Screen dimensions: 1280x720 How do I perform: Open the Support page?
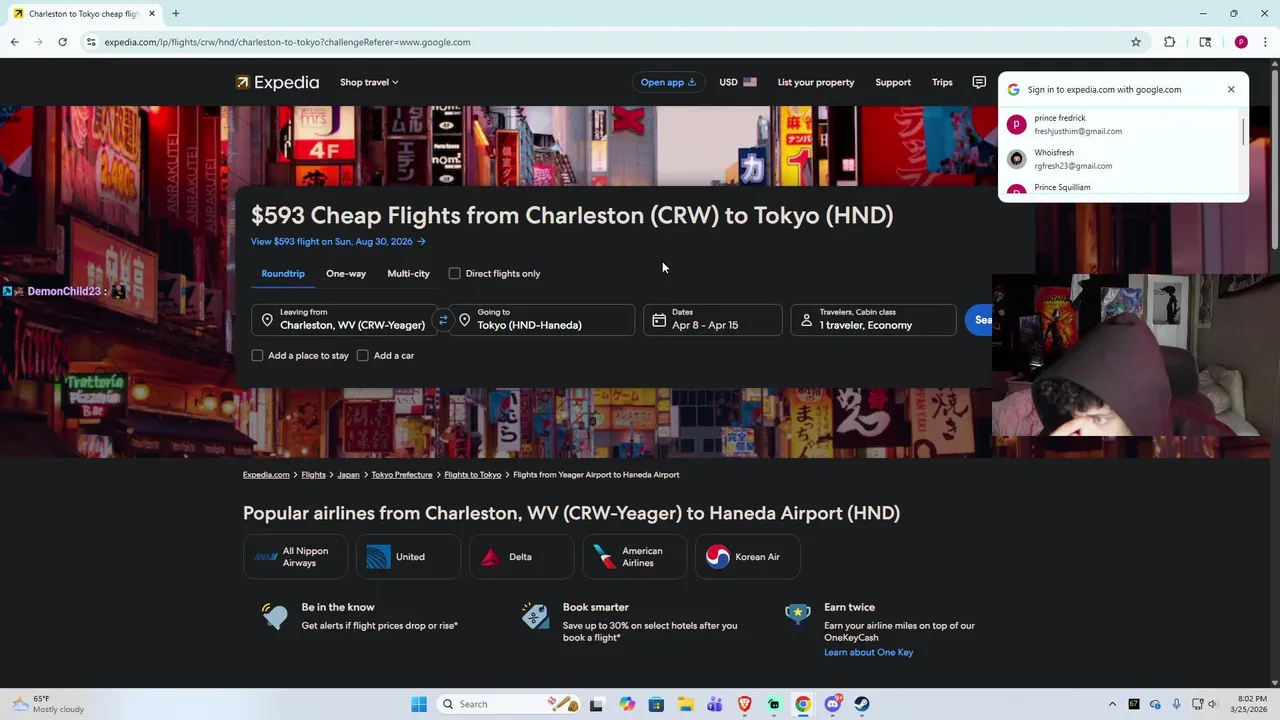893,82
